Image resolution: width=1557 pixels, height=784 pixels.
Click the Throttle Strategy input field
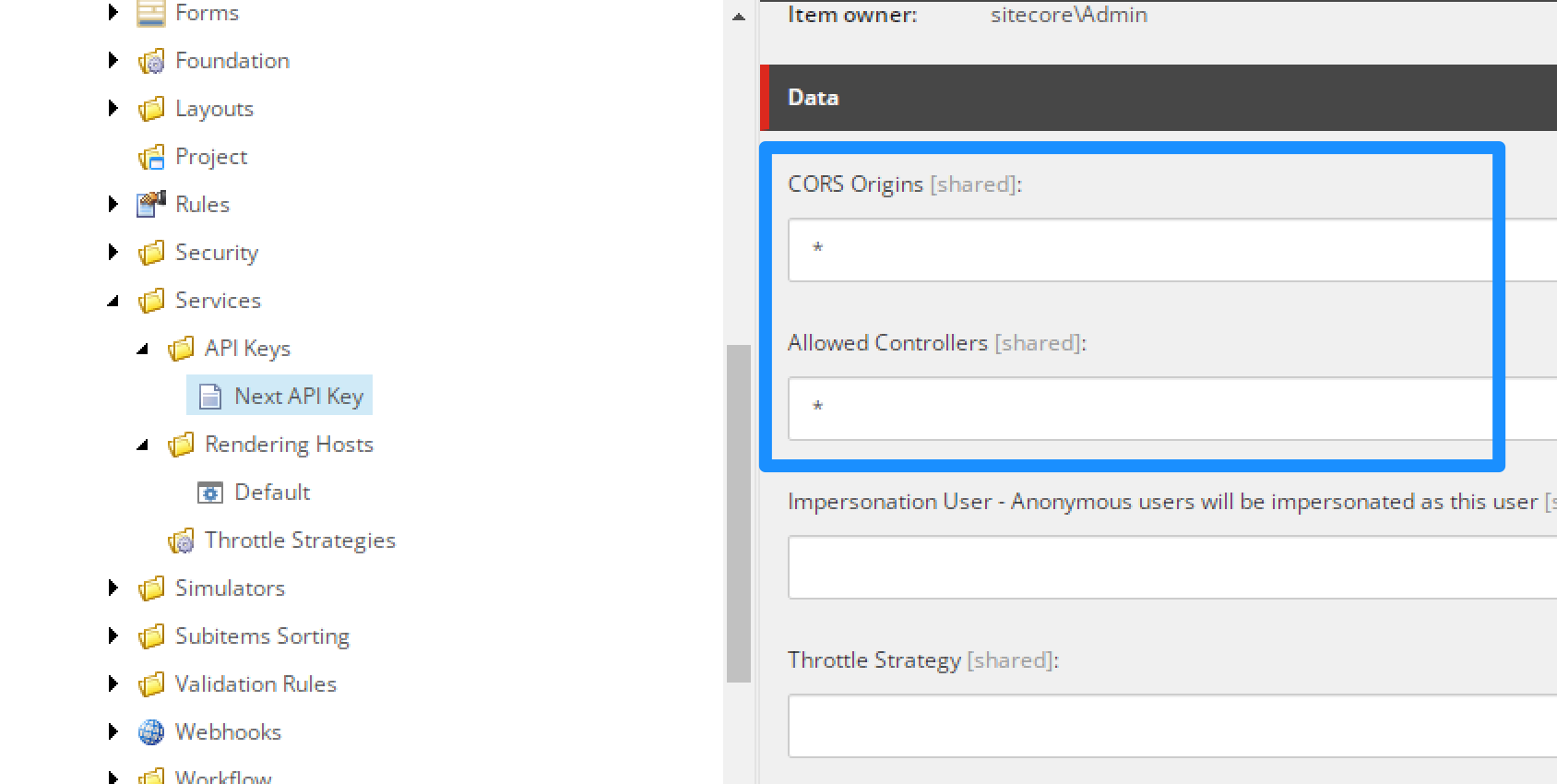1172,726
